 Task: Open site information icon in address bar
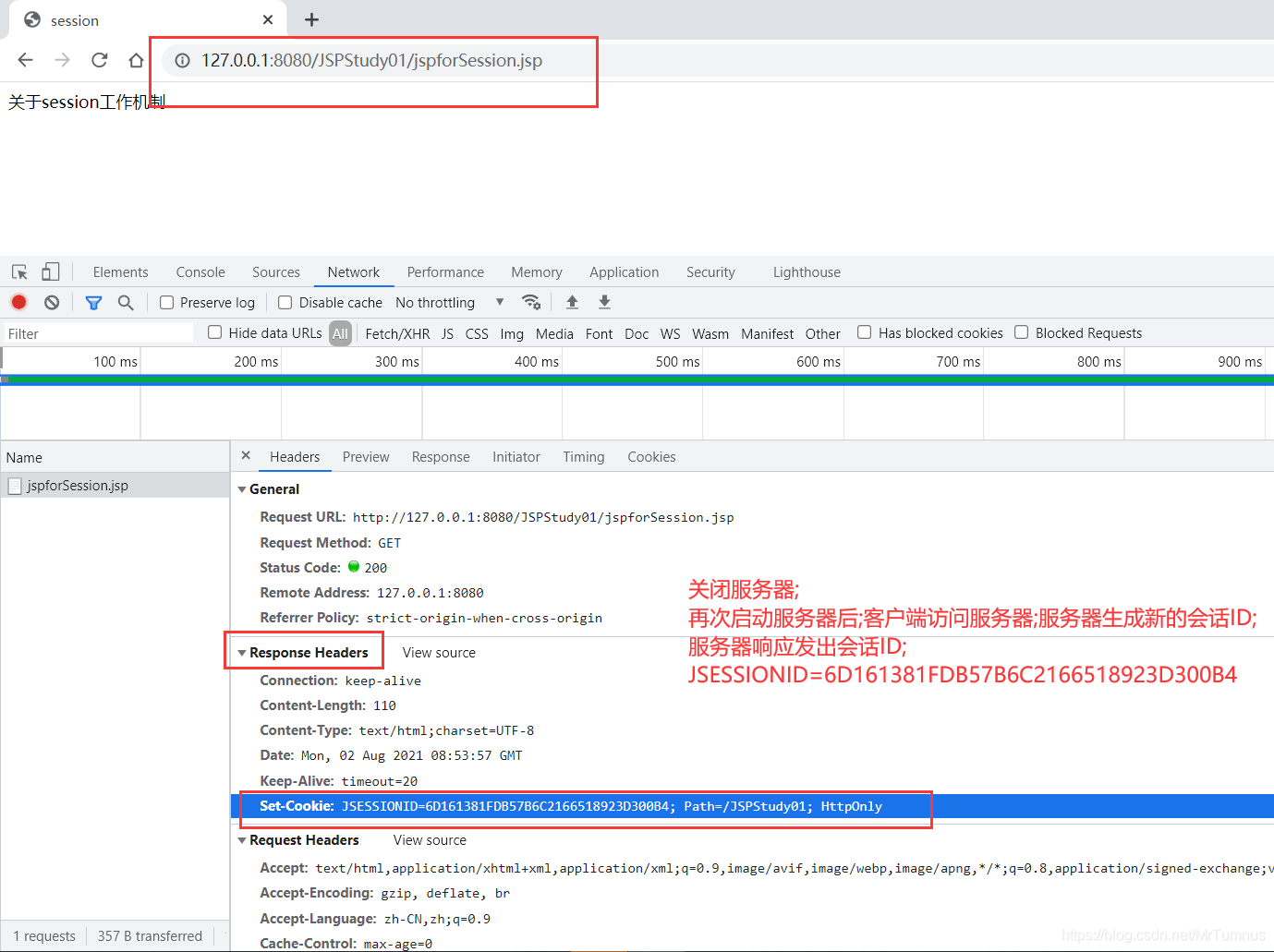(183, 60)
